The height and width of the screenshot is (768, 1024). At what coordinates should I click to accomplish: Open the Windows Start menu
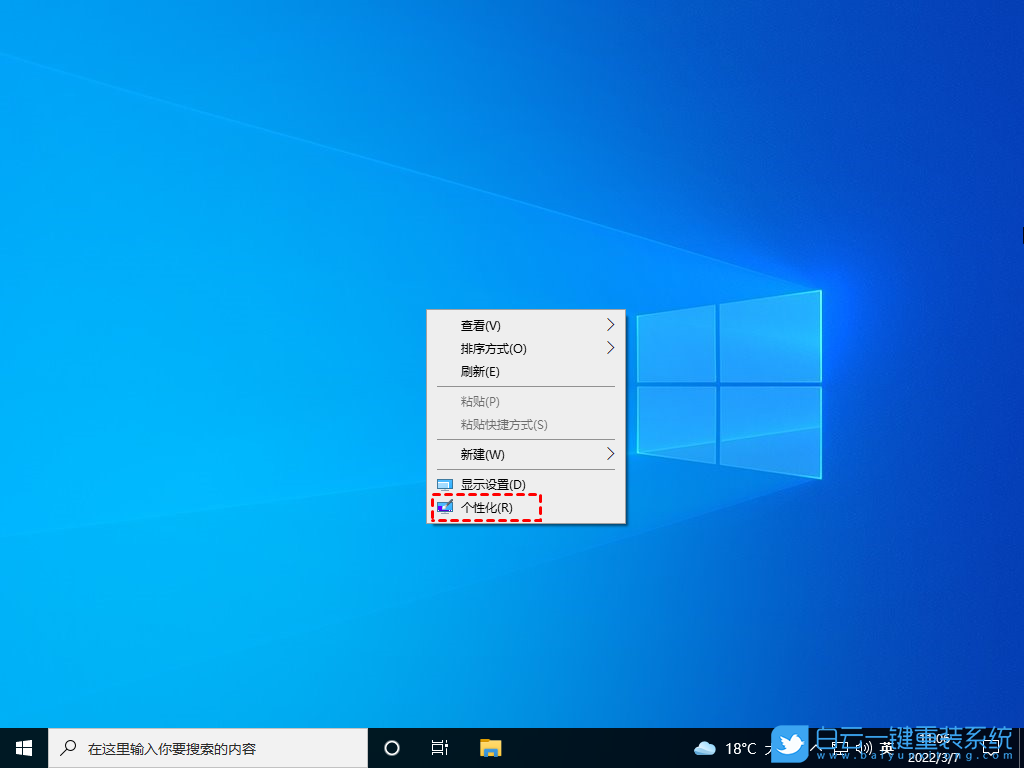[x=22, y=747]
